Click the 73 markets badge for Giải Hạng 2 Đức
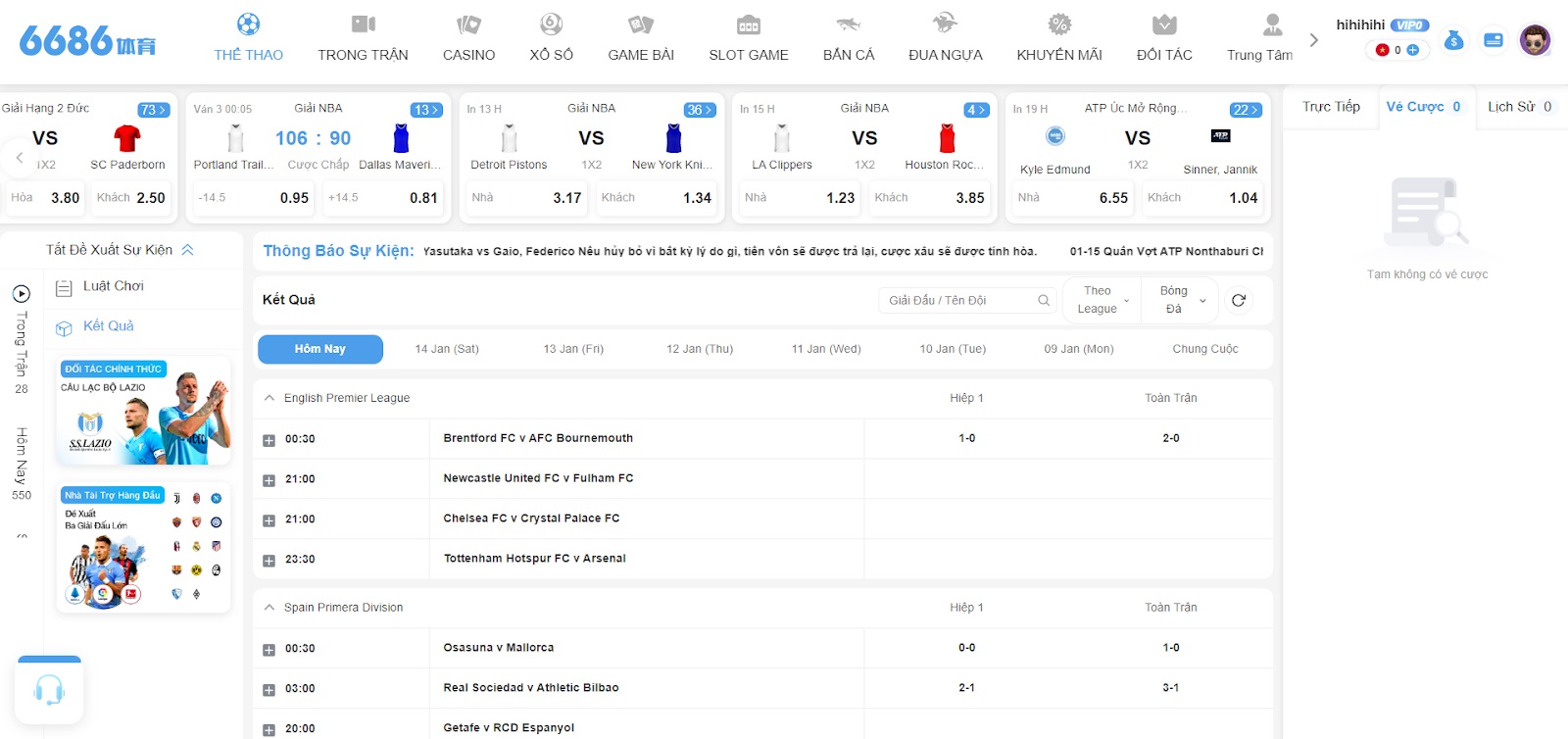Screen dimensions: 1568x739 tap(153, 110)
